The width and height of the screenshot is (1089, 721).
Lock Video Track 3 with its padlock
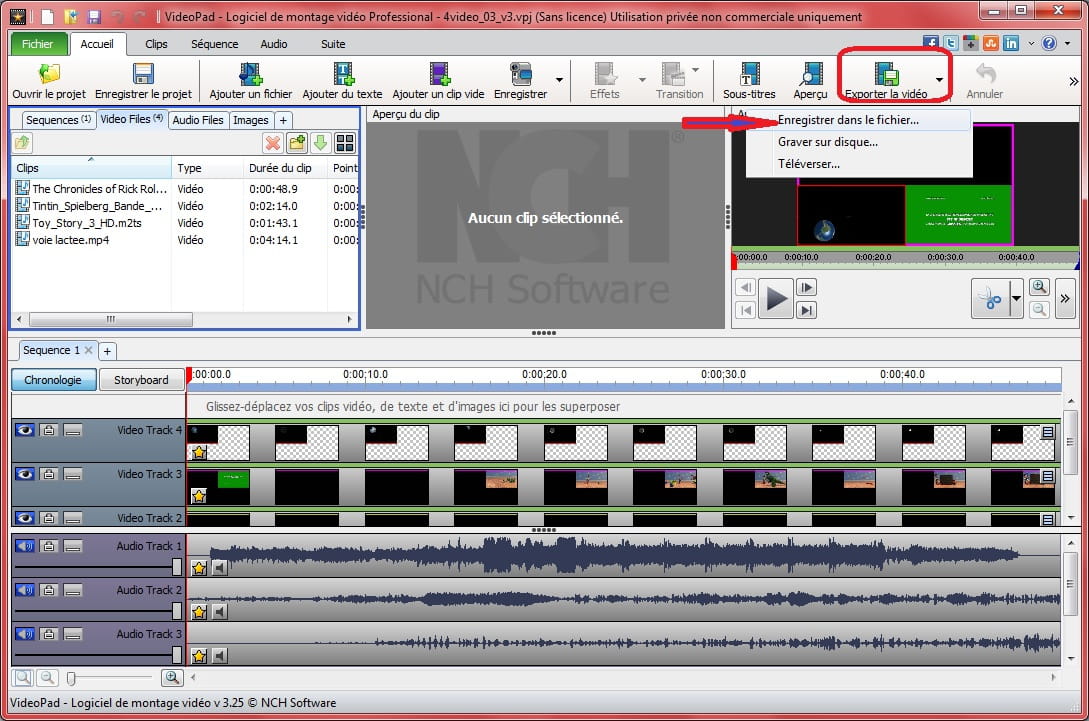(49, 474)
